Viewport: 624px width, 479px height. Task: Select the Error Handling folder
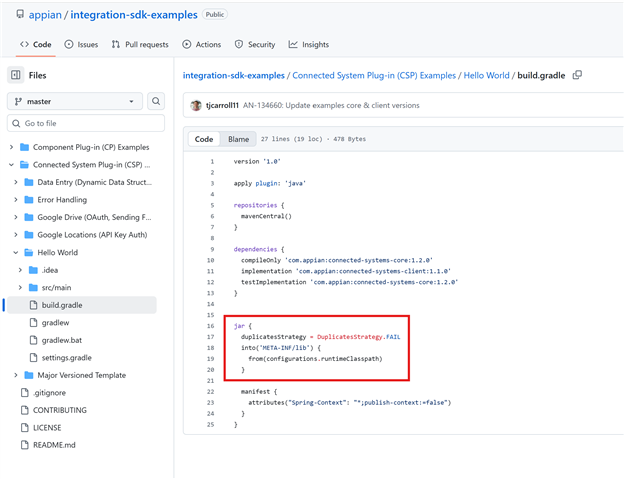tap(62, 200)
